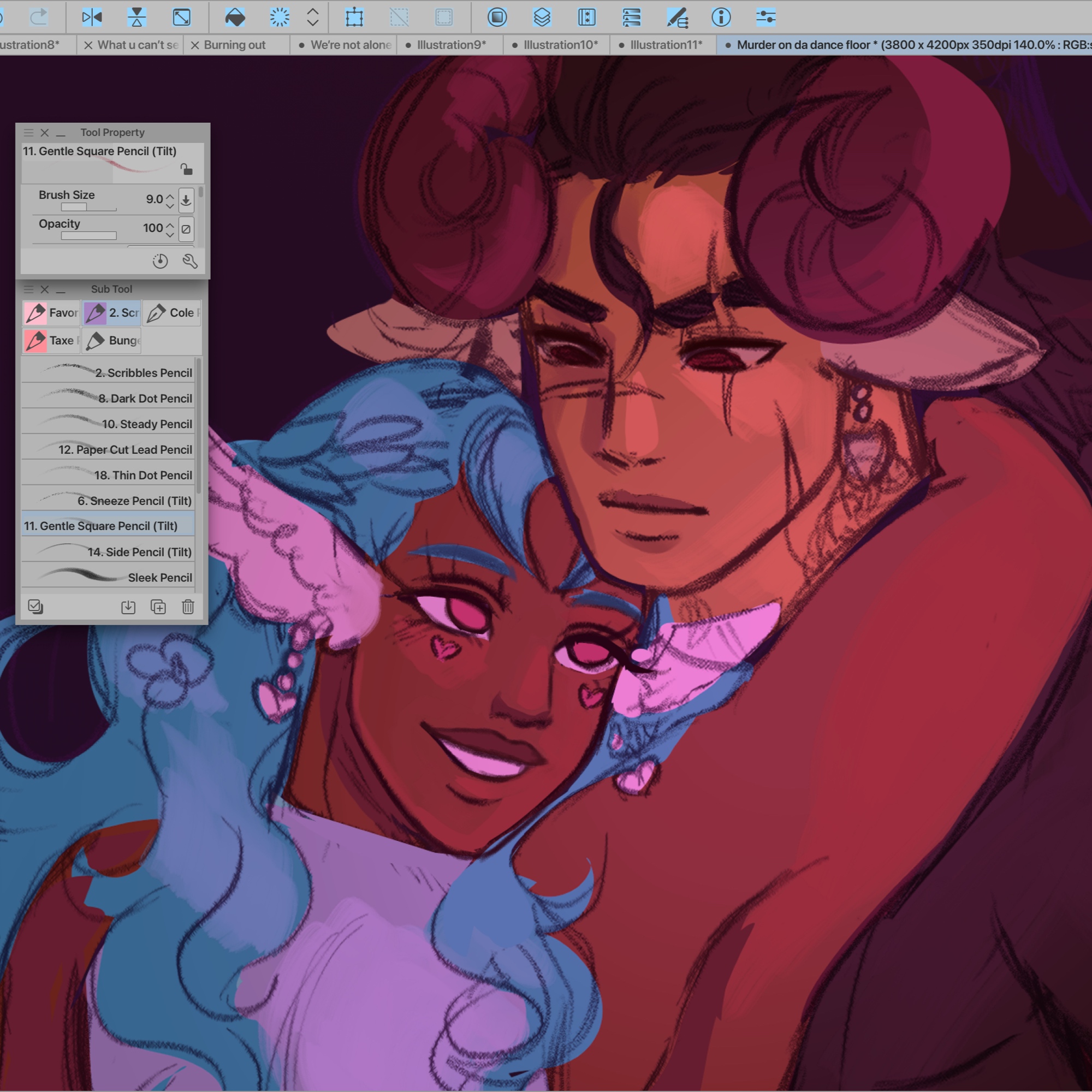Open sub tool detail wrench icon
This screenshot has height=1092, width=1092.
190,260
